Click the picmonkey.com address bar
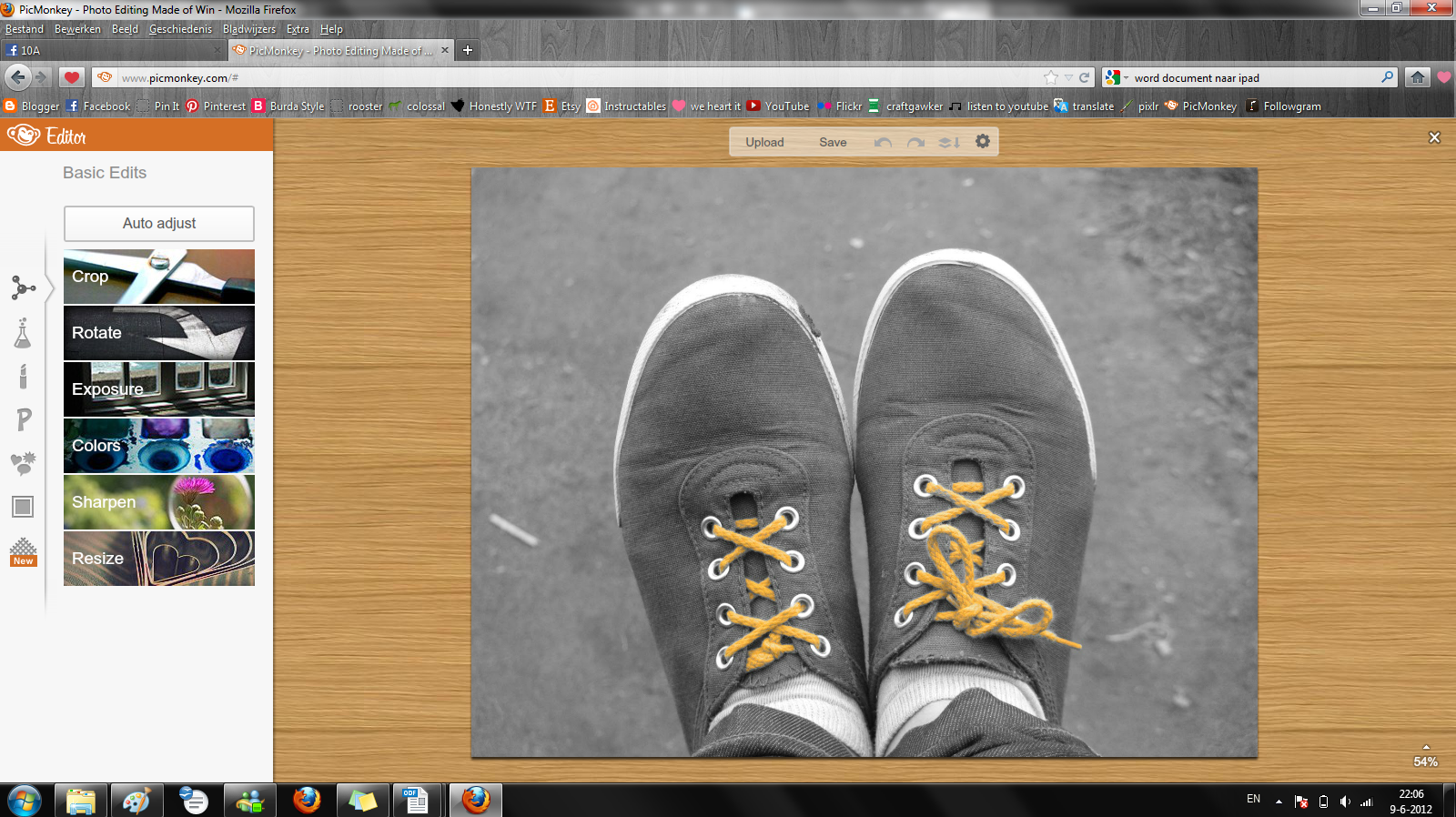This screenshot has width=1456, height=817. [x=582, y=78]
